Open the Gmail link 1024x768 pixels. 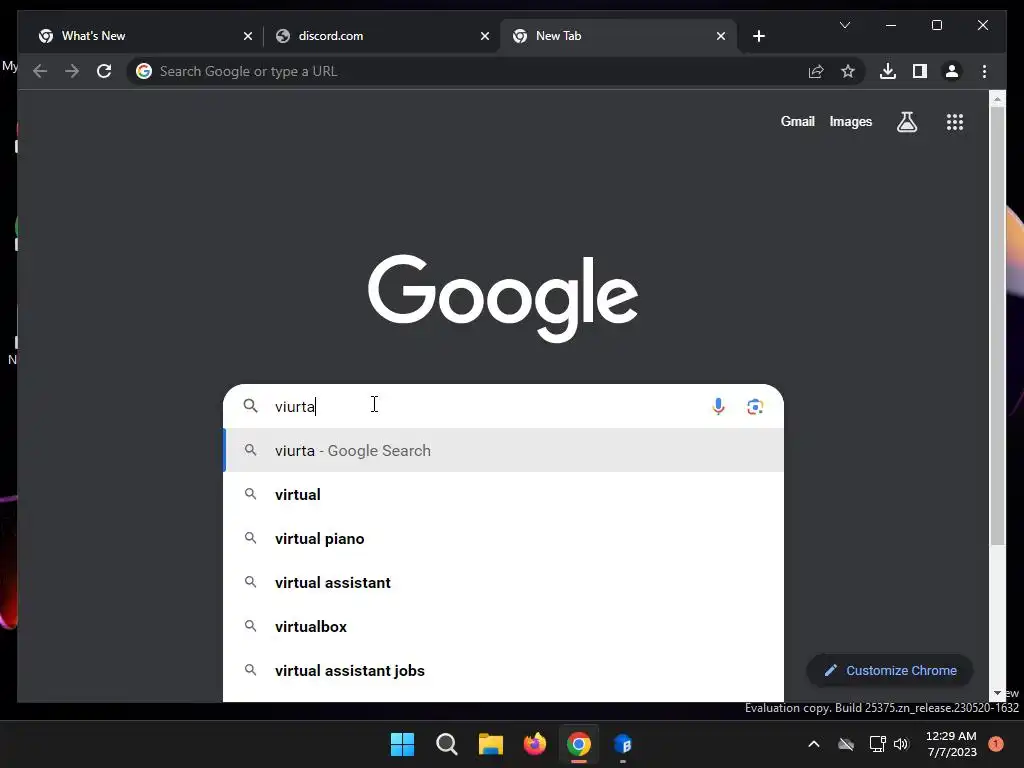click(x=797, y=121)
